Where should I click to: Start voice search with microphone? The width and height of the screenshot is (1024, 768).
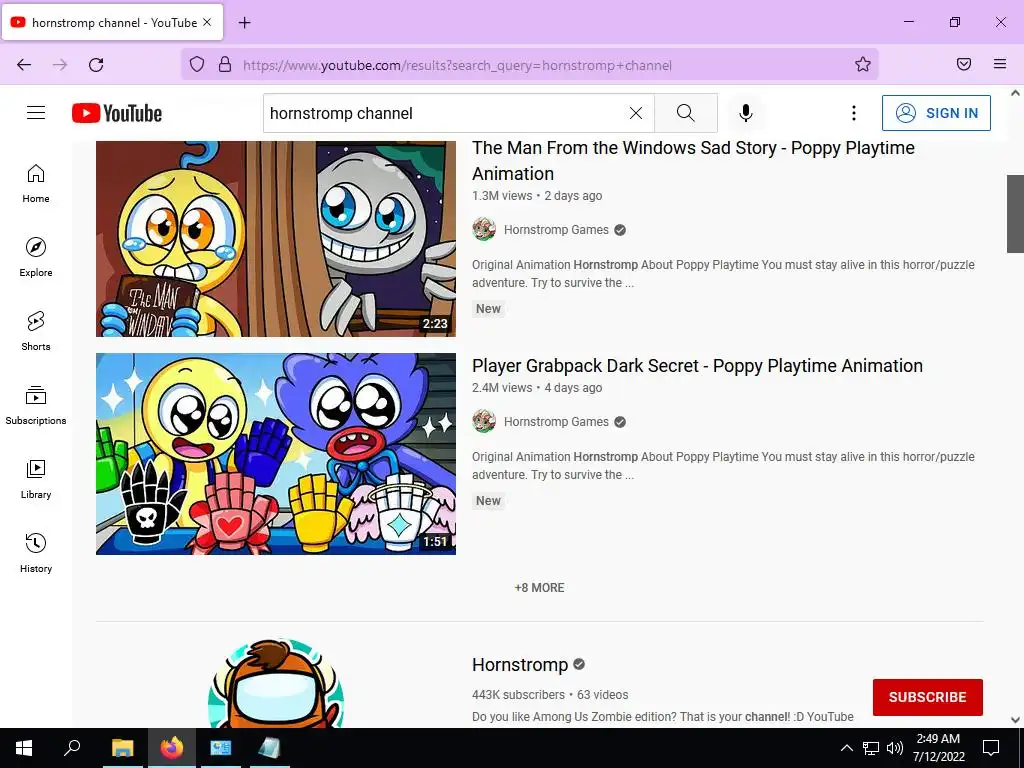[745, 113]
